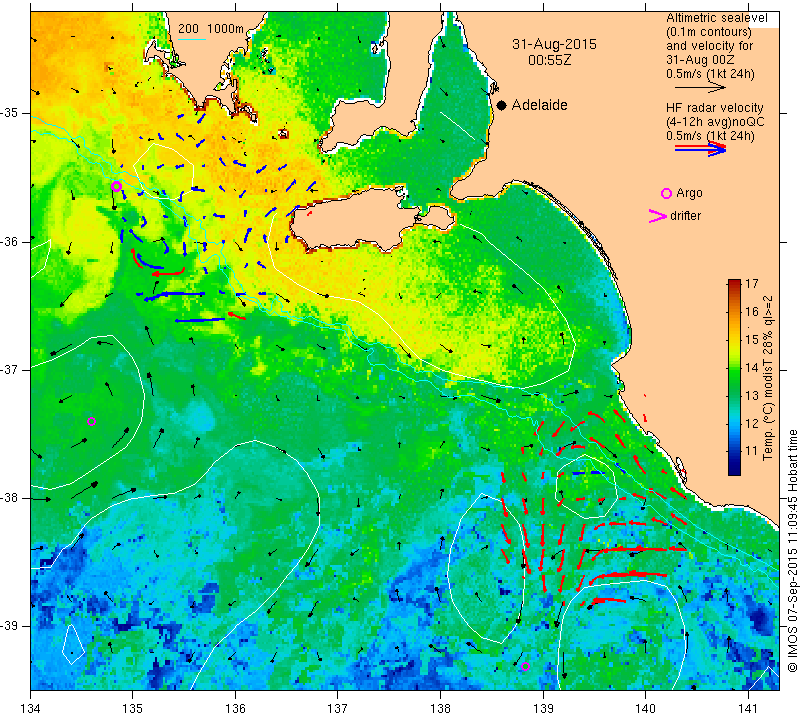This screenshot has height=720, width=800.
Task: Click the red-blue HF radar legend arrow
Action: pos(700,149)
